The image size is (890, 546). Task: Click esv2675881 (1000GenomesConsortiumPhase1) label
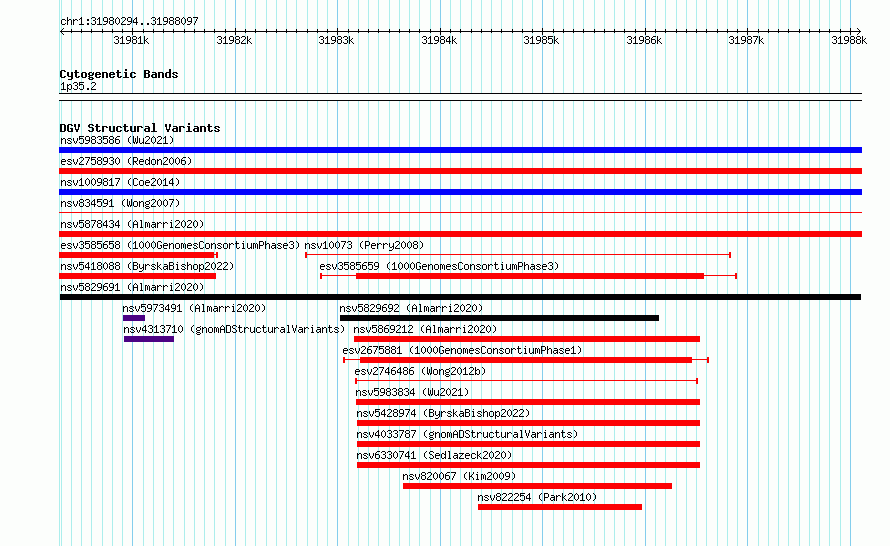point(462,350)
